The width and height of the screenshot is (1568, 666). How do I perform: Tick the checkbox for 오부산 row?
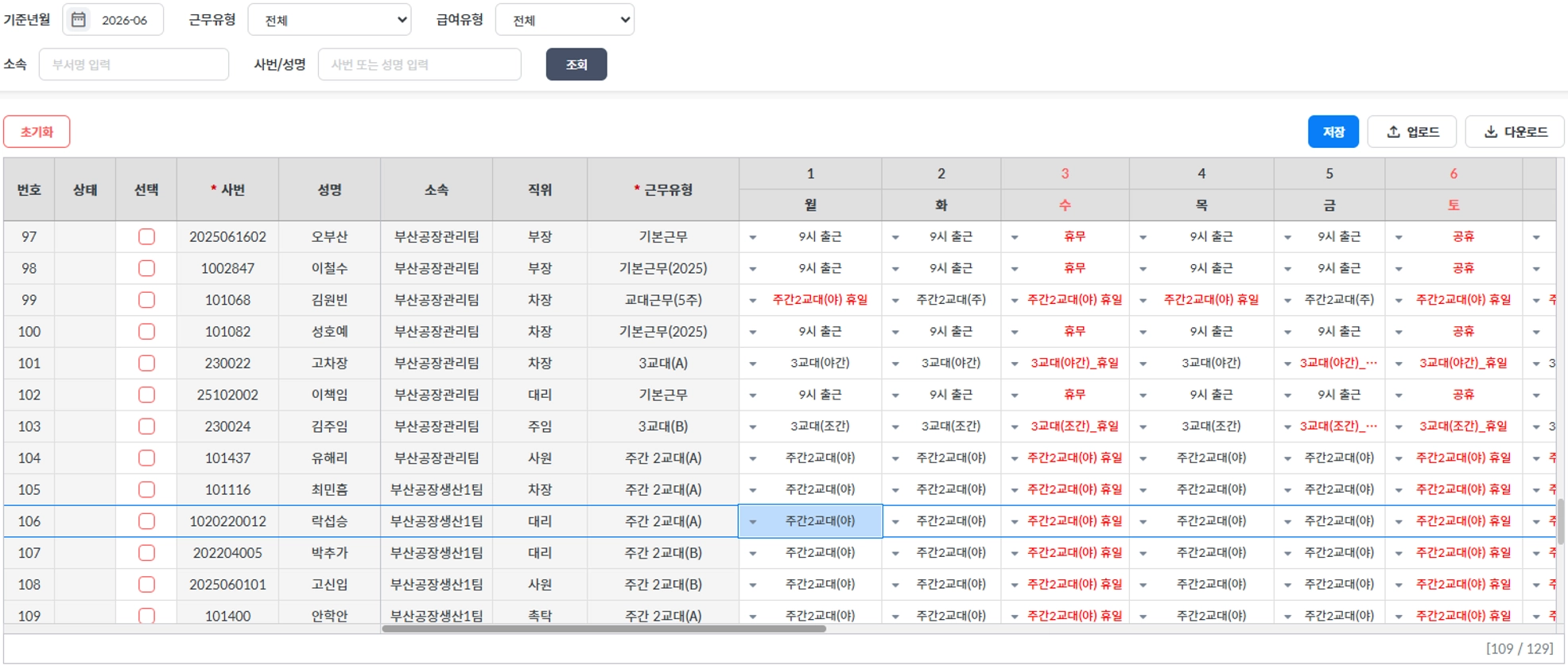tap(146, 237)
